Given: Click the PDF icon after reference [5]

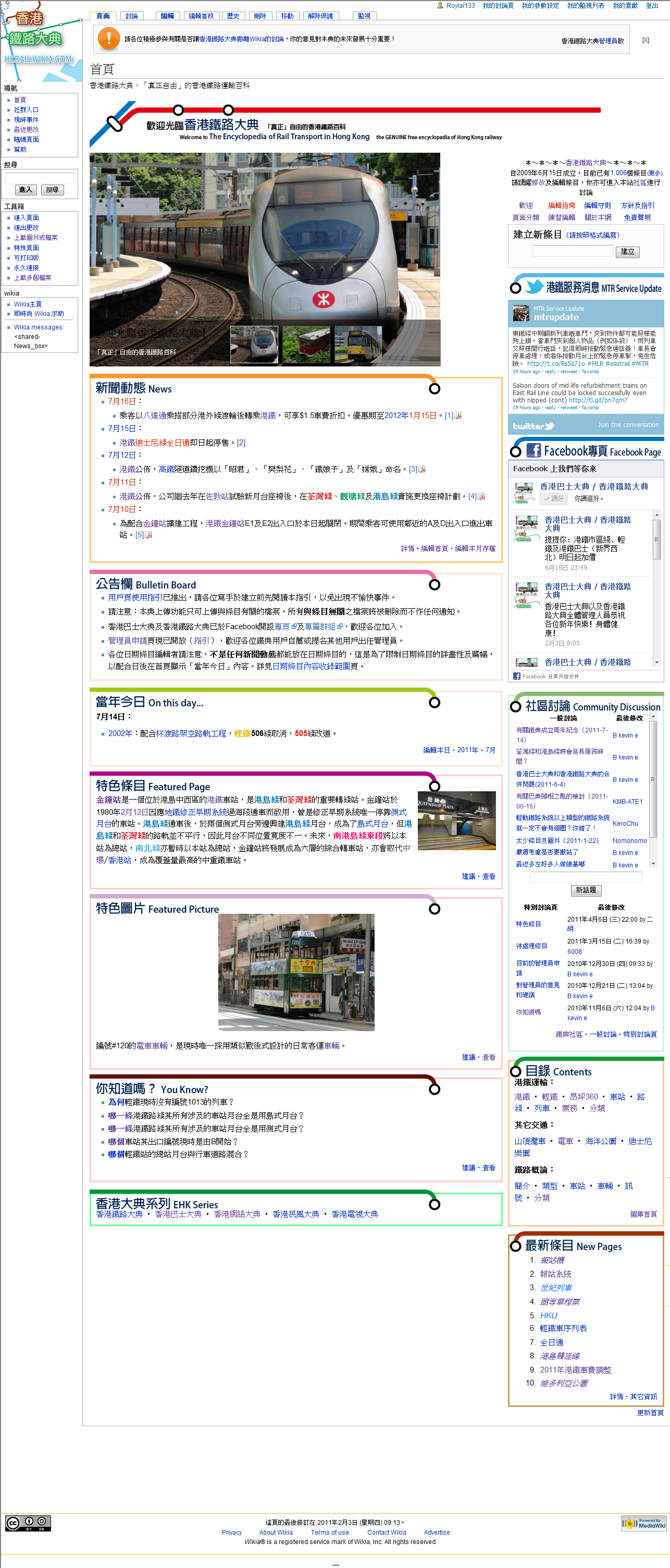Looking at the screenshot, I should click(x=148, y=535).
